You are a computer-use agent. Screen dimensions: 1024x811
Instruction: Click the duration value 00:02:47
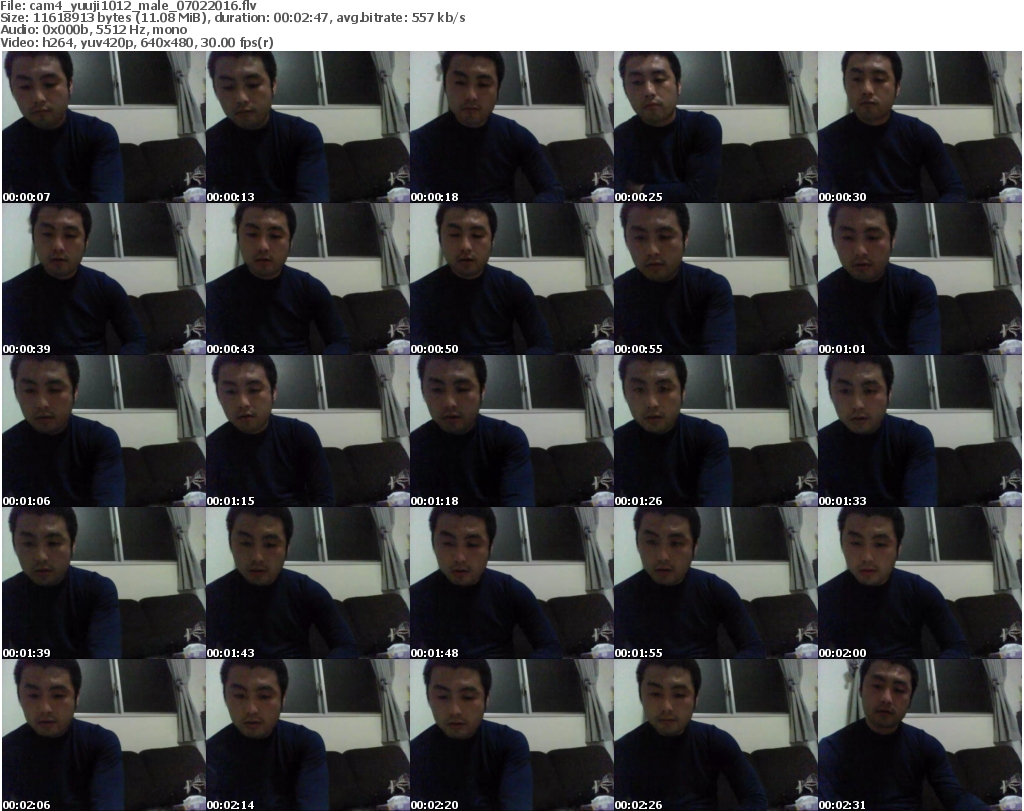(301, 18)
